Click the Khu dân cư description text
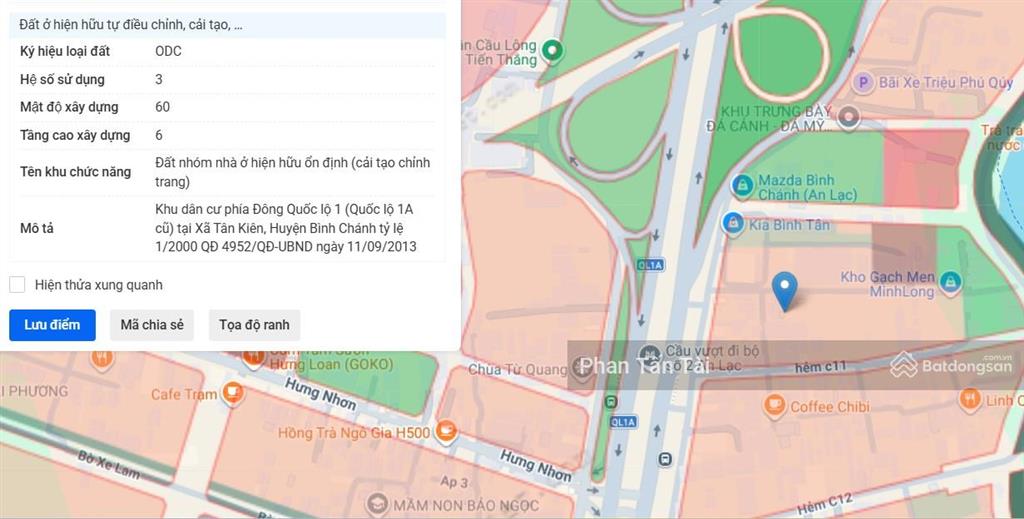This screenshot has width=1024, height=519. pos(286,228)
